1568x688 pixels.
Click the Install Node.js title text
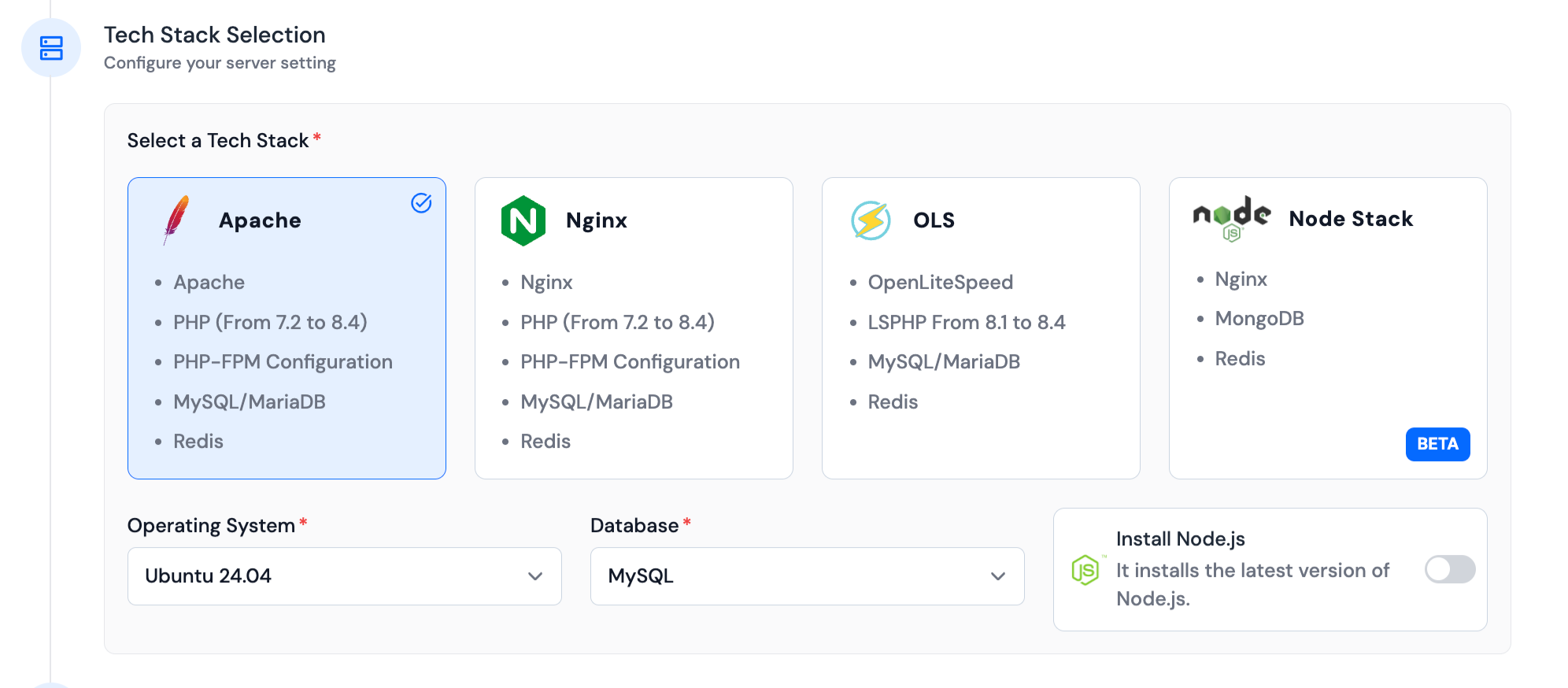1181,539
